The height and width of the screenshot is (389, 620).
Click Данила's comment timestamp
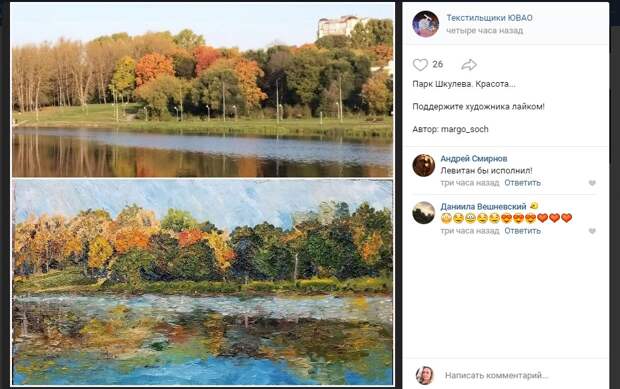point(470,230)
